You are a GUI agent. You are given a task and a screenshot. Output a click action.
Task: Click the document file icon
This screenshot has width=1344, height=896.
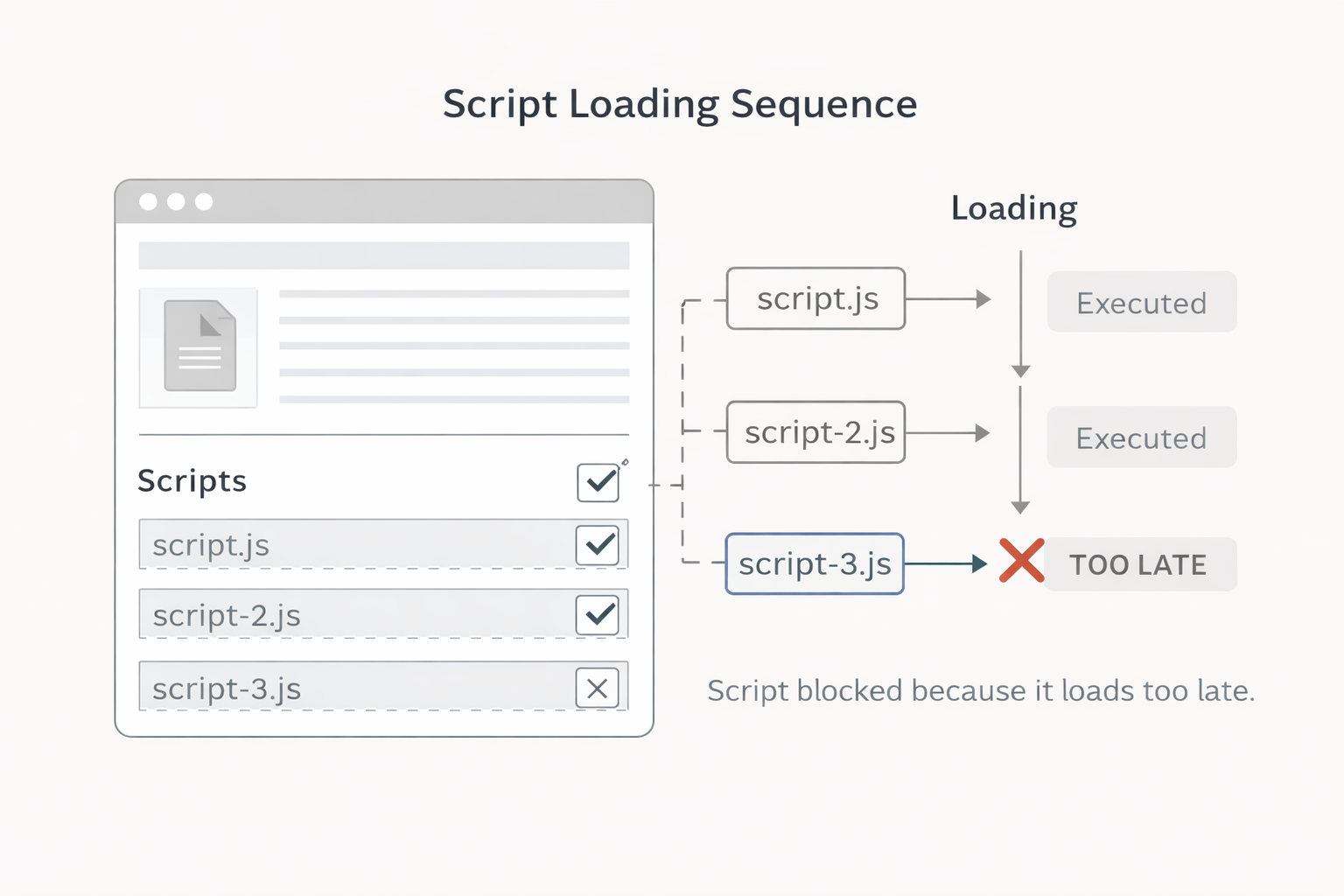point(200,346)
